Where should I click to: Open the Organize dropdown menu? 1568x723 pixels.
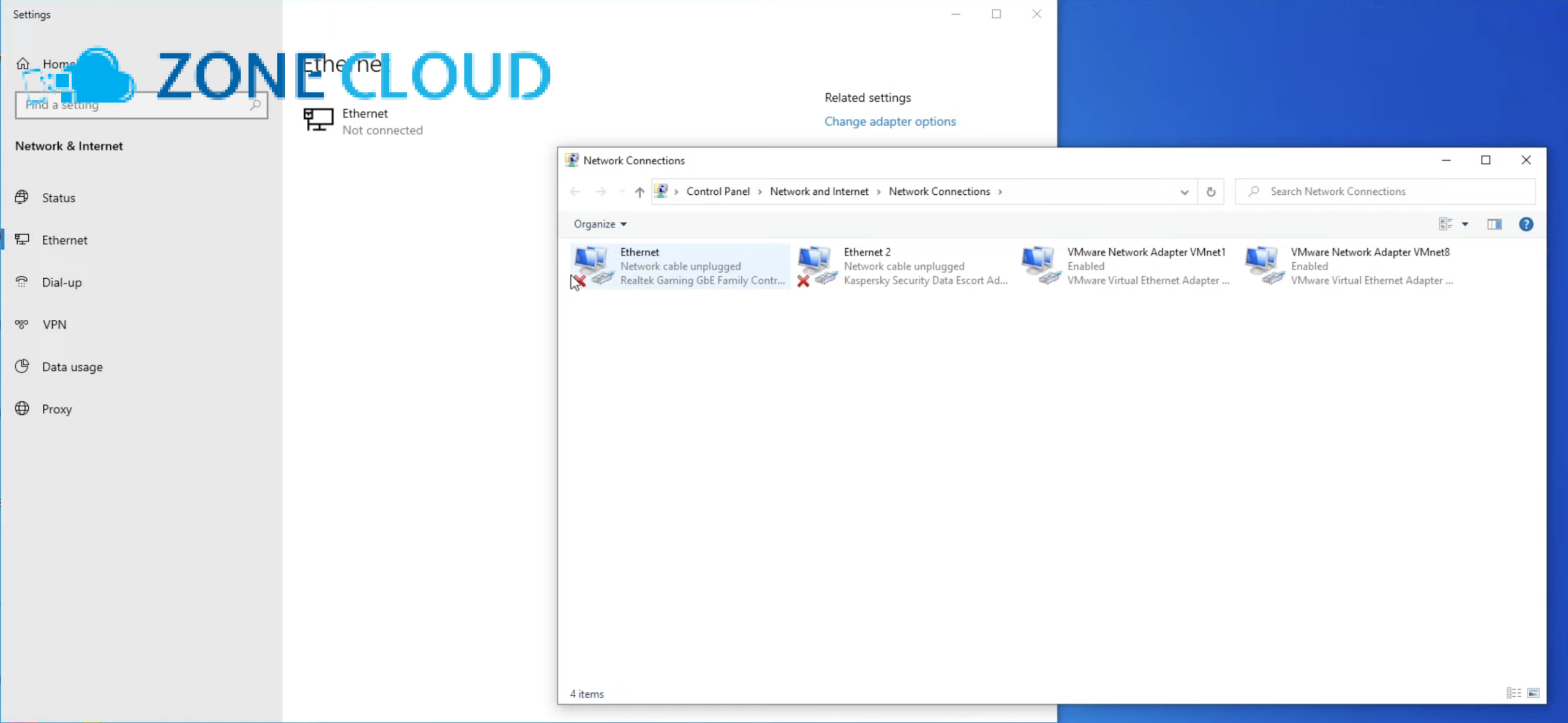pos(600,224)
